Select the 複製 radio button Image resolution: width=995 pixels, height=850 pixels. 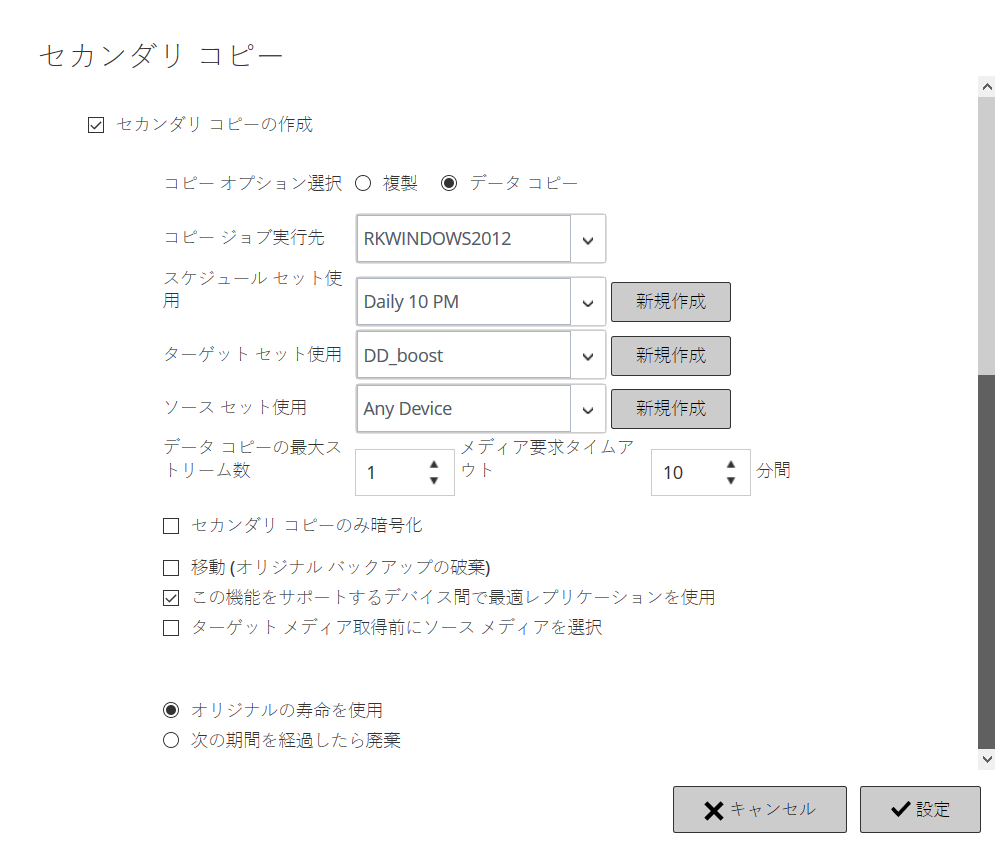pyautogui.click(x=364, y=183)
